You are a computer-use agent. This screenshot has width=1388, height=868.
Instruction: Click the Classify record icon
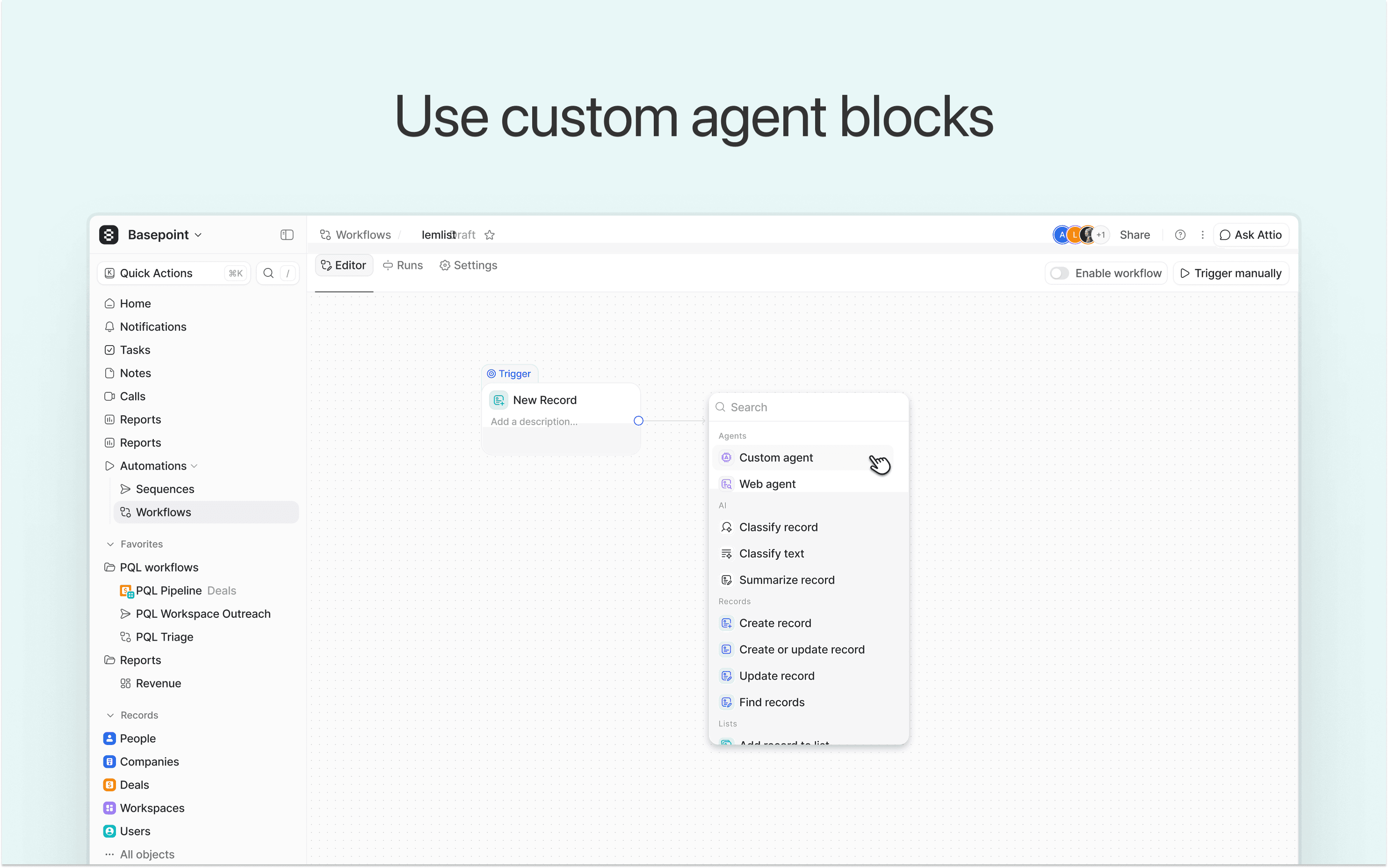pyautogui.click(x=727, y=527)
